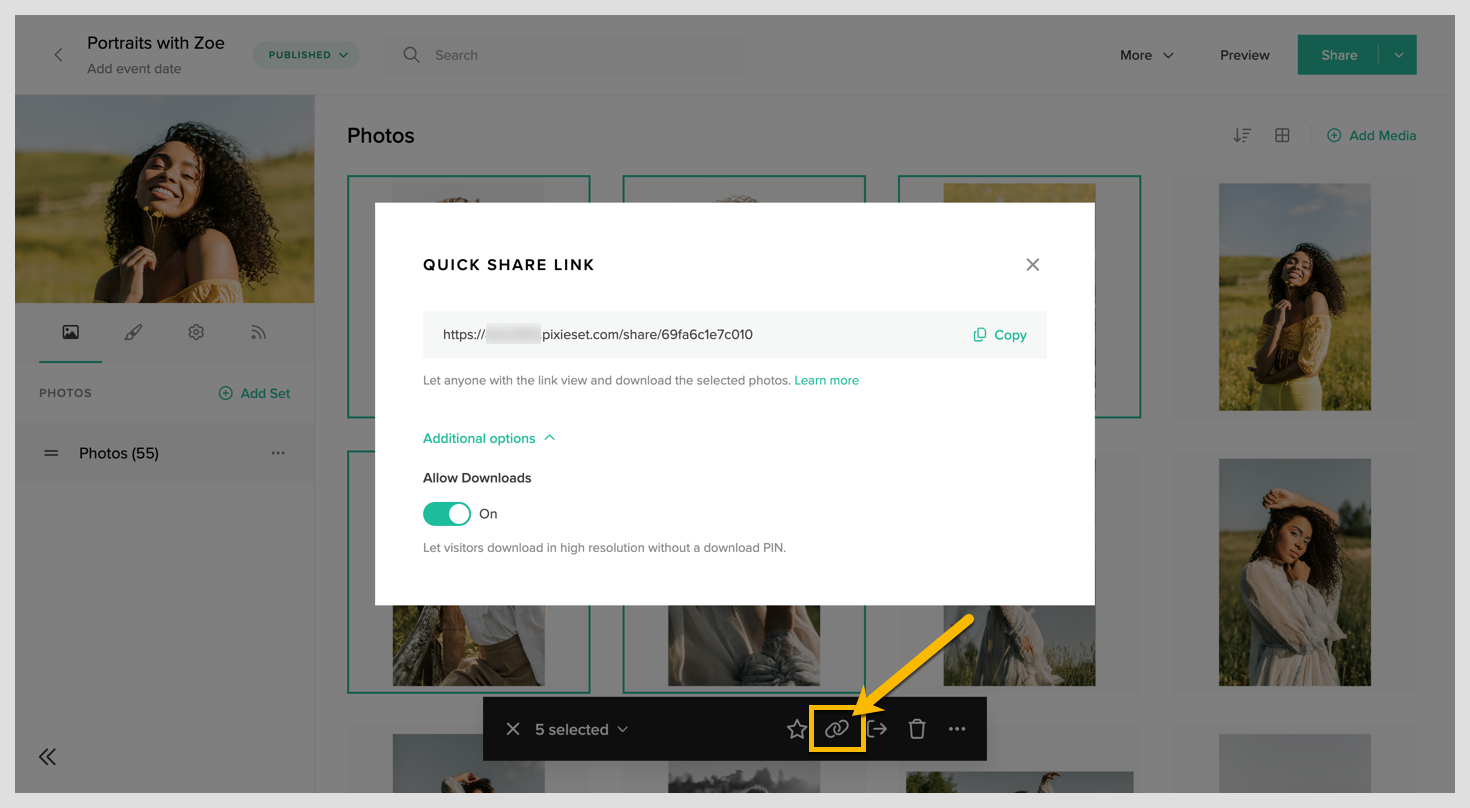Image resolution: width=1470 pixels, height=808 pixels.
Task: Open the sort order icon above the photo grid
Action: [x=1242, y=135]
